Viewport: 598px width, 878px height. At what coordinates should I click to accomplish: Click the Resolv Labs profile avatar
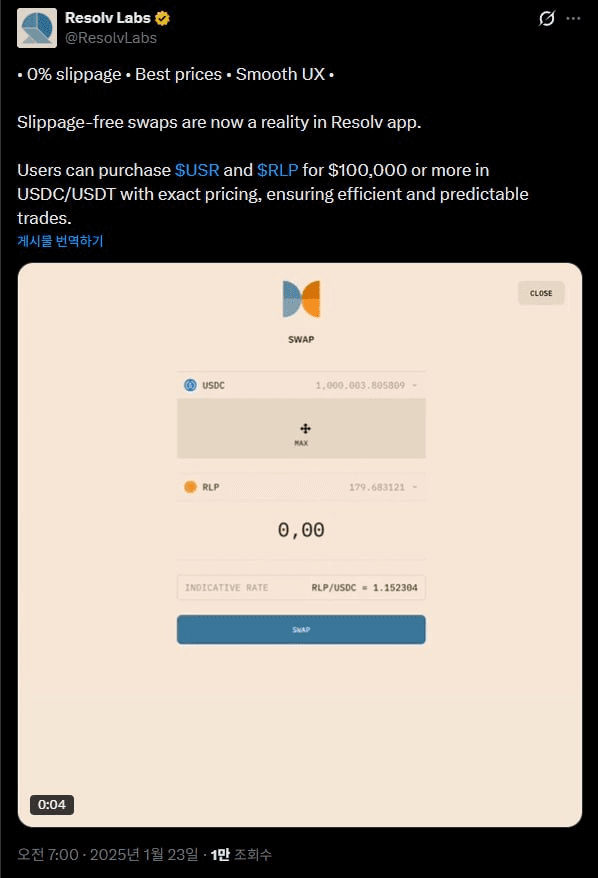(x=36, y=28)
